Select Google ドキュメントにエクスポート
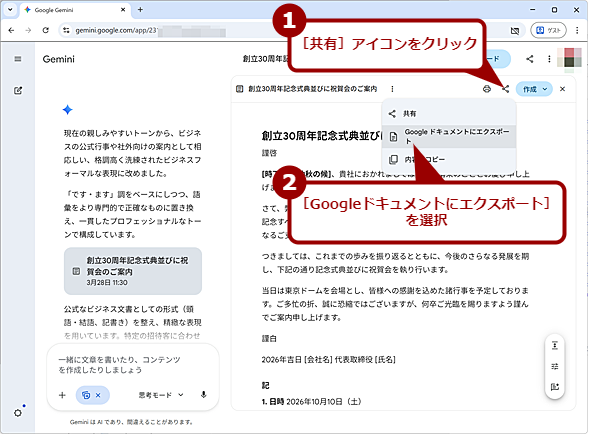 pyautogui.click(x=449, y=136)
